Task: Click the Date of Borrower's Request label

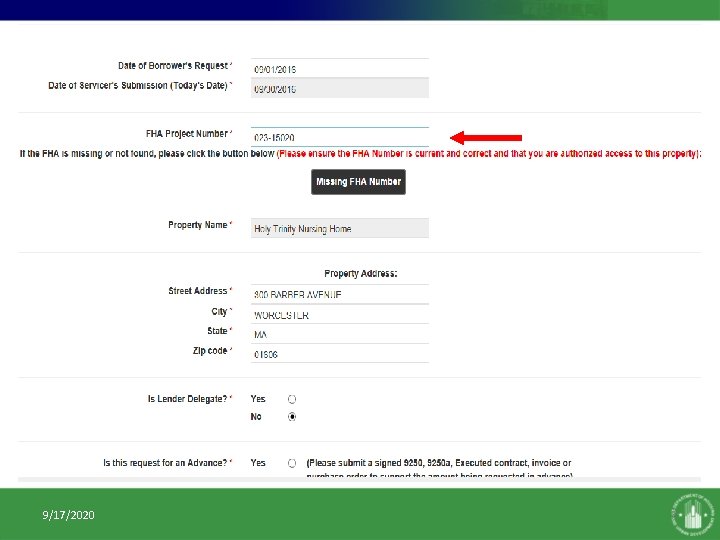Action: coord(175,66)
